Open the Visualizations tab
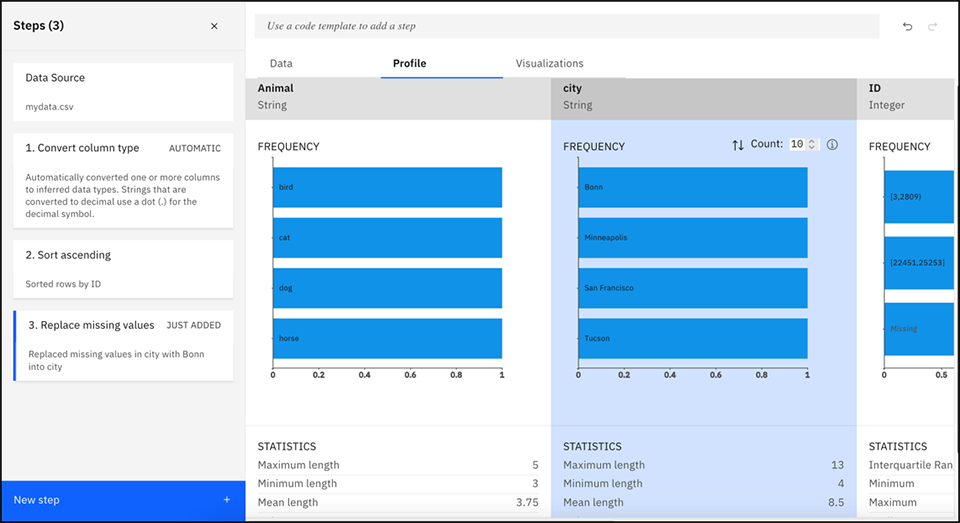Screen dimensions: 960x523 [549, 63]
